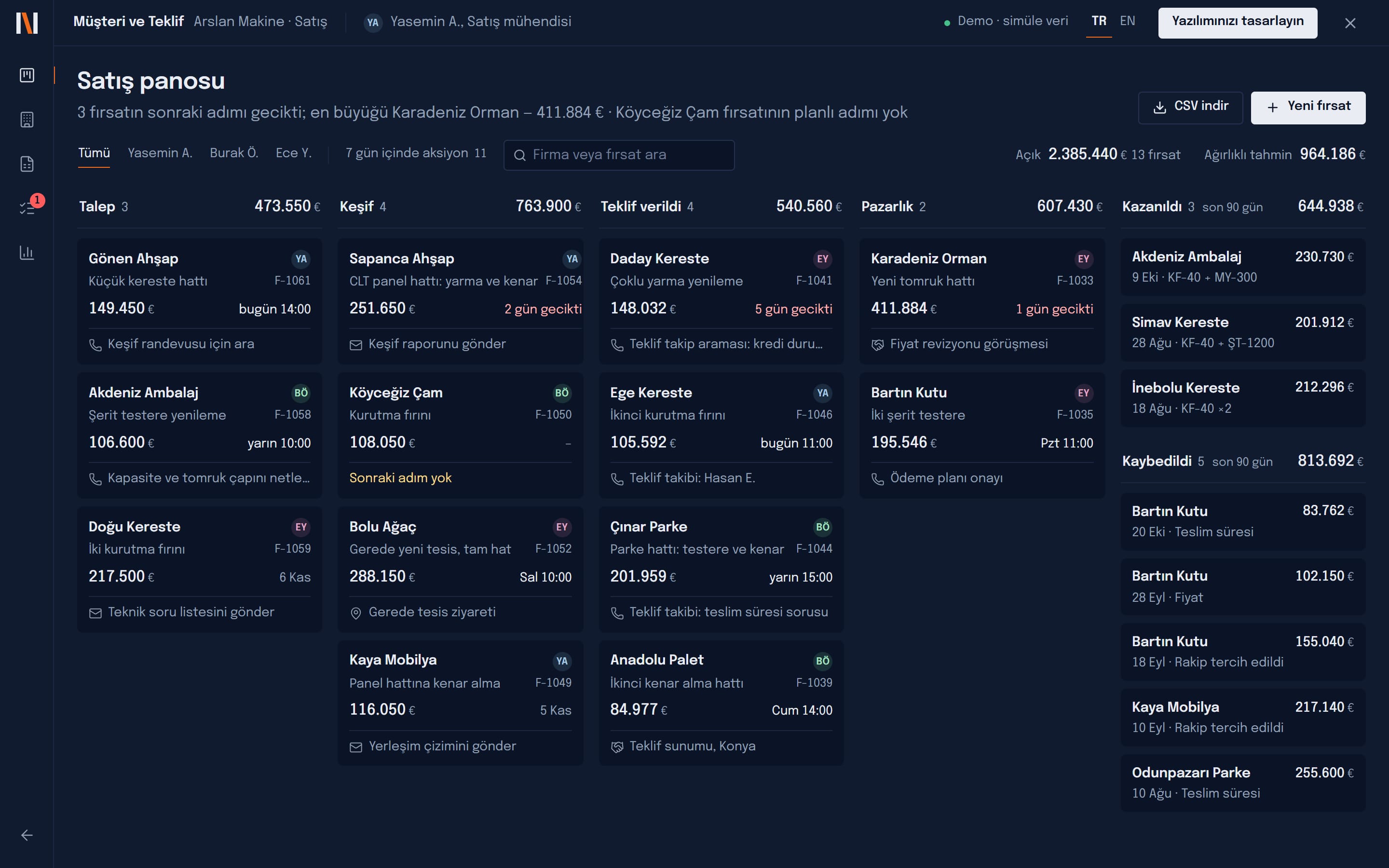Click 'İnebolu Kereste' won deal row
1389x868 pixels.
pyautogui.click(x=1243, y=398)
